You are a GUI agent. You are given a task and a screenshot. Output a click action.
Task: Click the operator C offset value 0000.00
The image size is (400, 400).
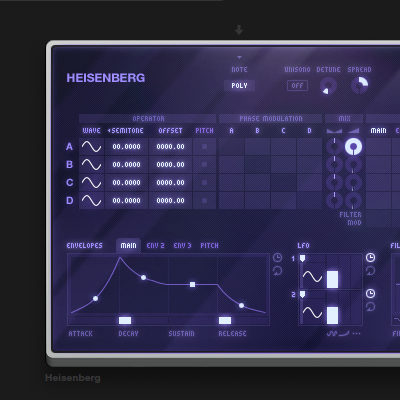point(170,183)
